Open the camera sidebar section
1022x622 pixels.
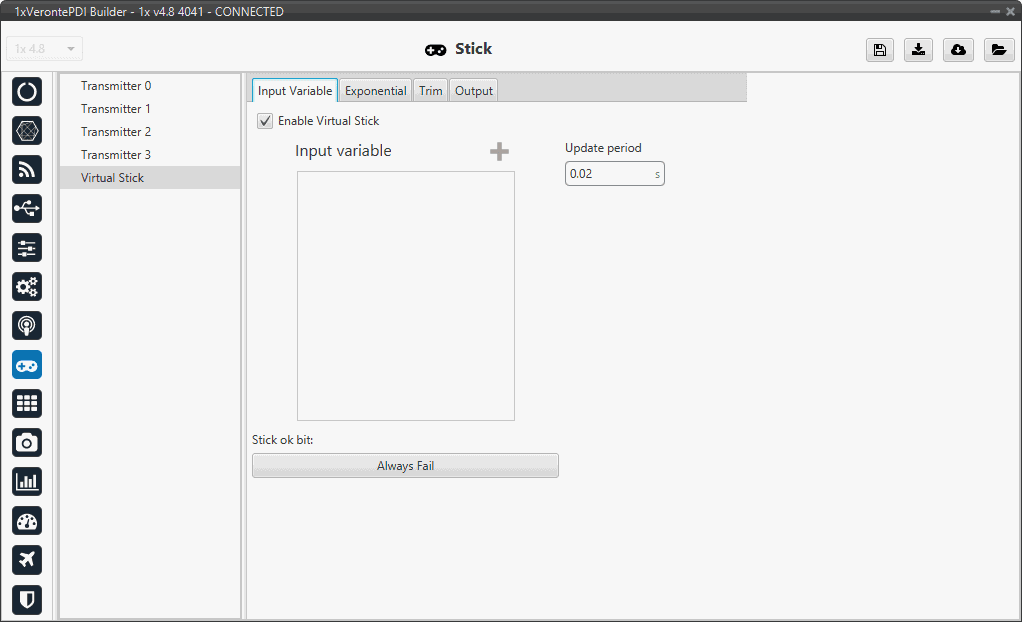coord(27,442)
